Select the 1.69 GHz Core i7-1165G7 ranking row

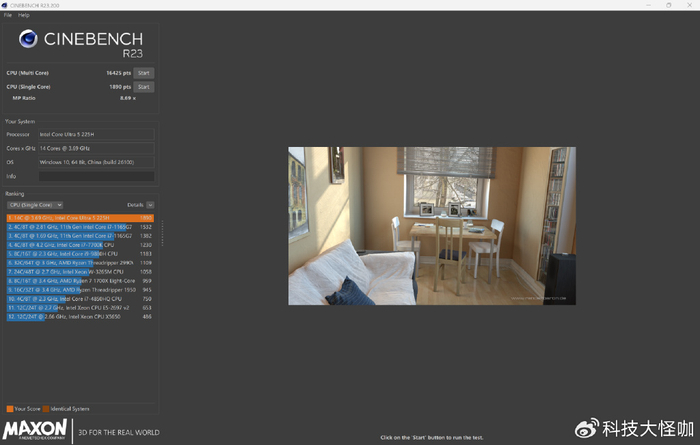[80, 236]
